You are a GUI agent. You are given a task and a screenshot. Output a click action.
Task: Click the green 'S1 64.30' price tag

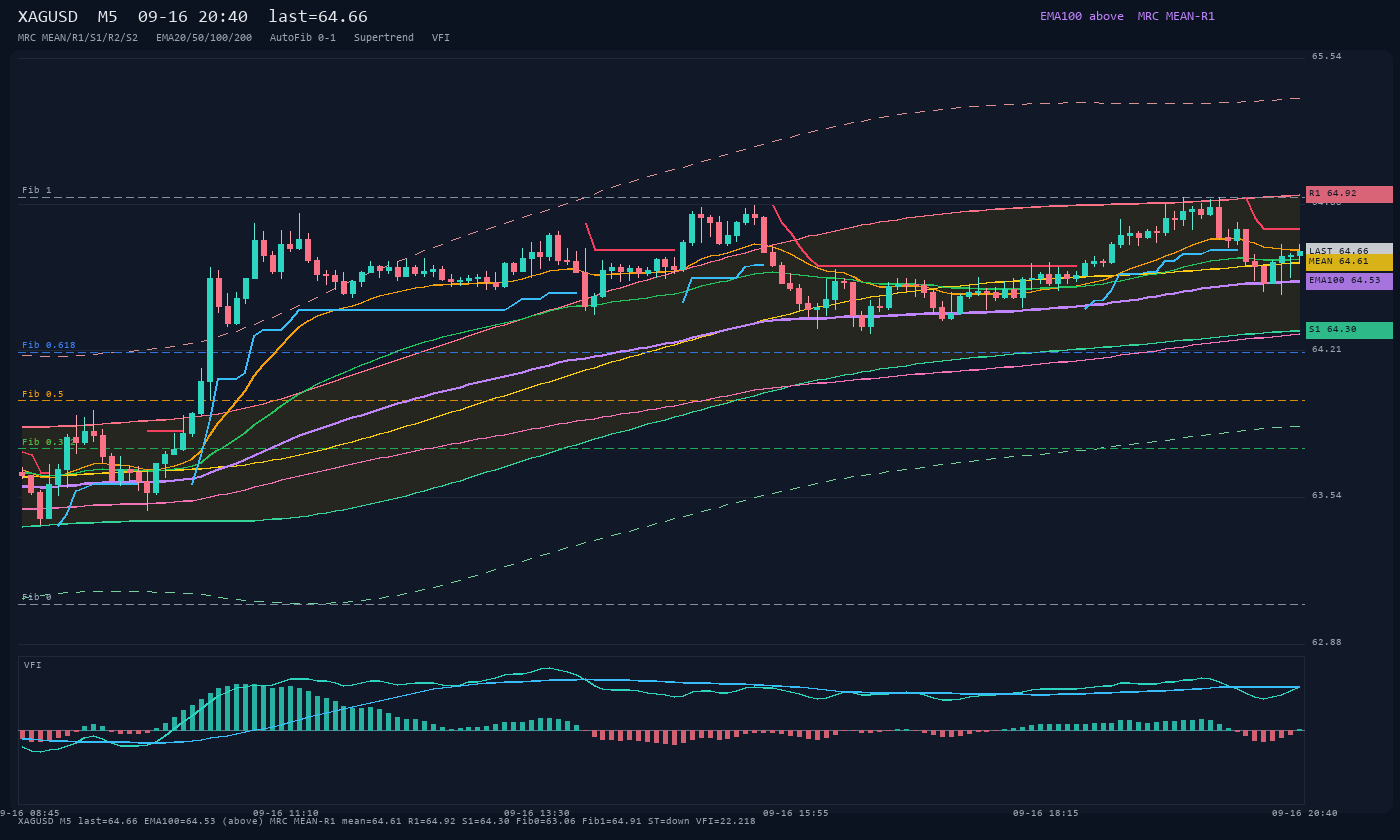(x=1349, y=330)
